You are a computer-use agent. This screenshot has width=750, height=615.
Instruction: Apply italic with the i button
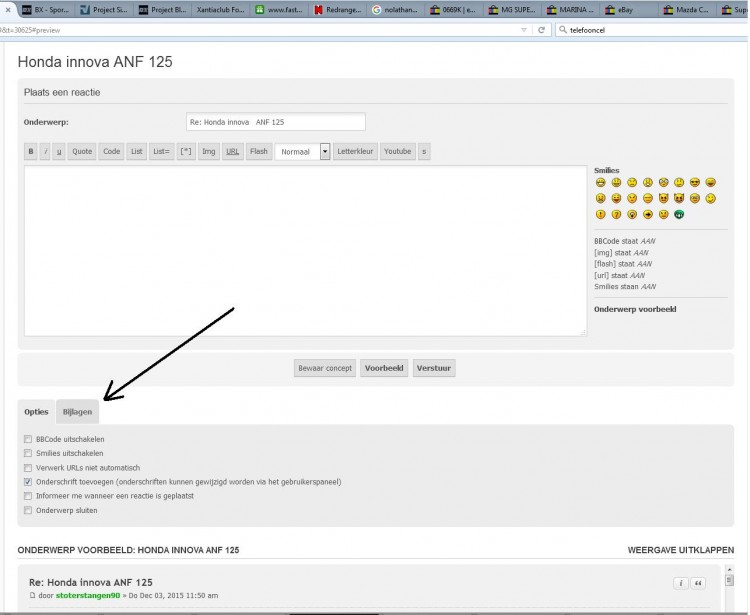point(45,152)
